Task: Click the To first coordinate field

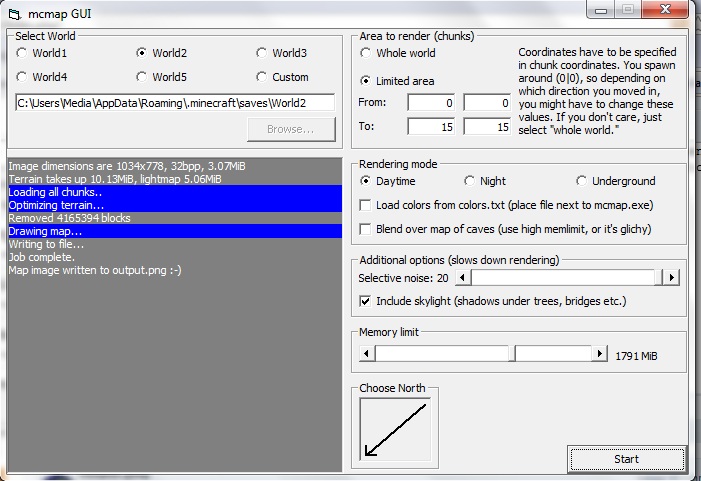Action: 431,127
